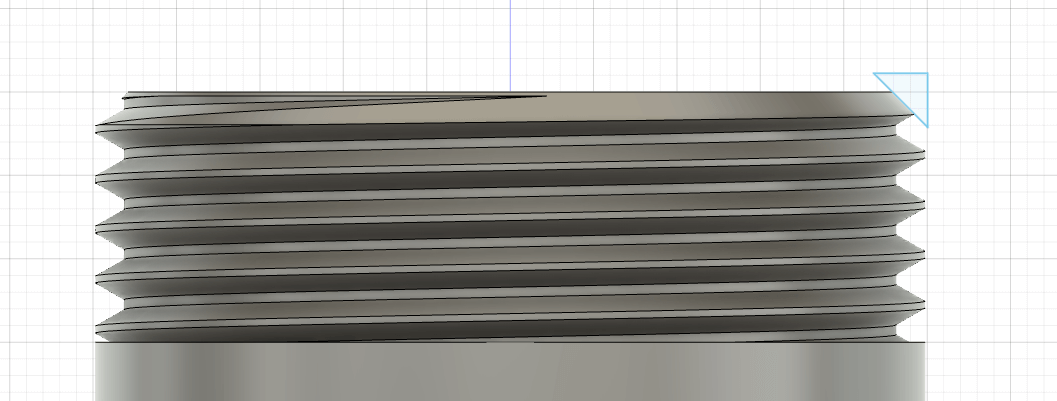1057x401 pixels.
Task: Click the fourth thread crest on left silhouette
Action: pos(97,278)
